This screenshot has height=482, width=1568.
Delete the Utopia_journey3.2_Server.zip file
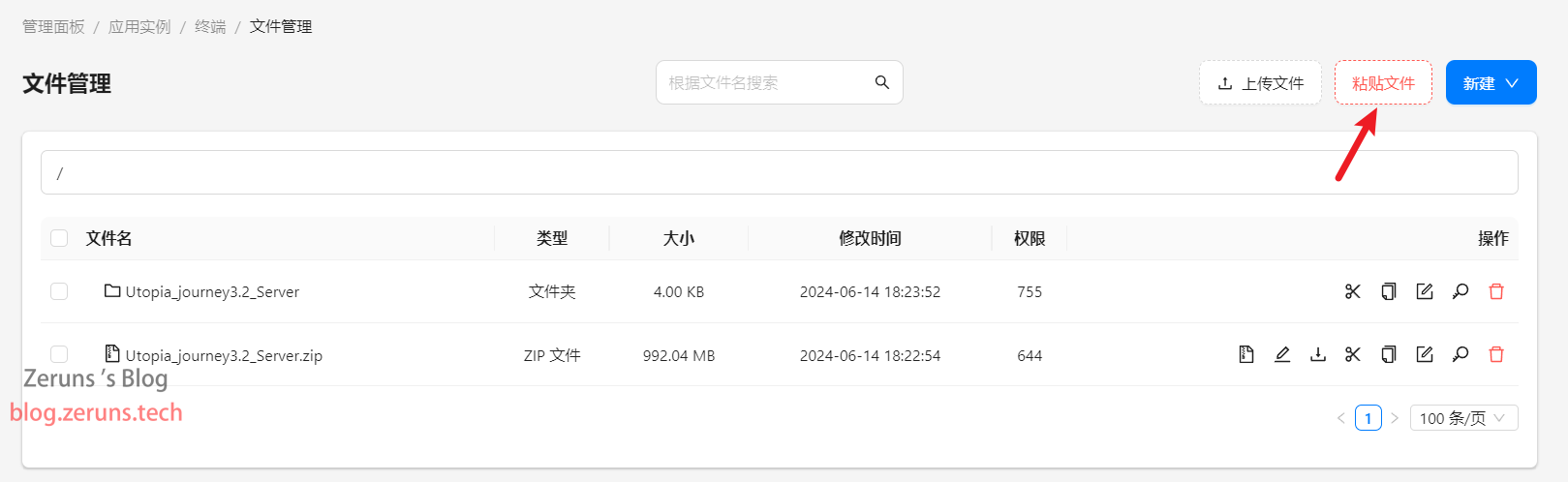click(1496, 355)
